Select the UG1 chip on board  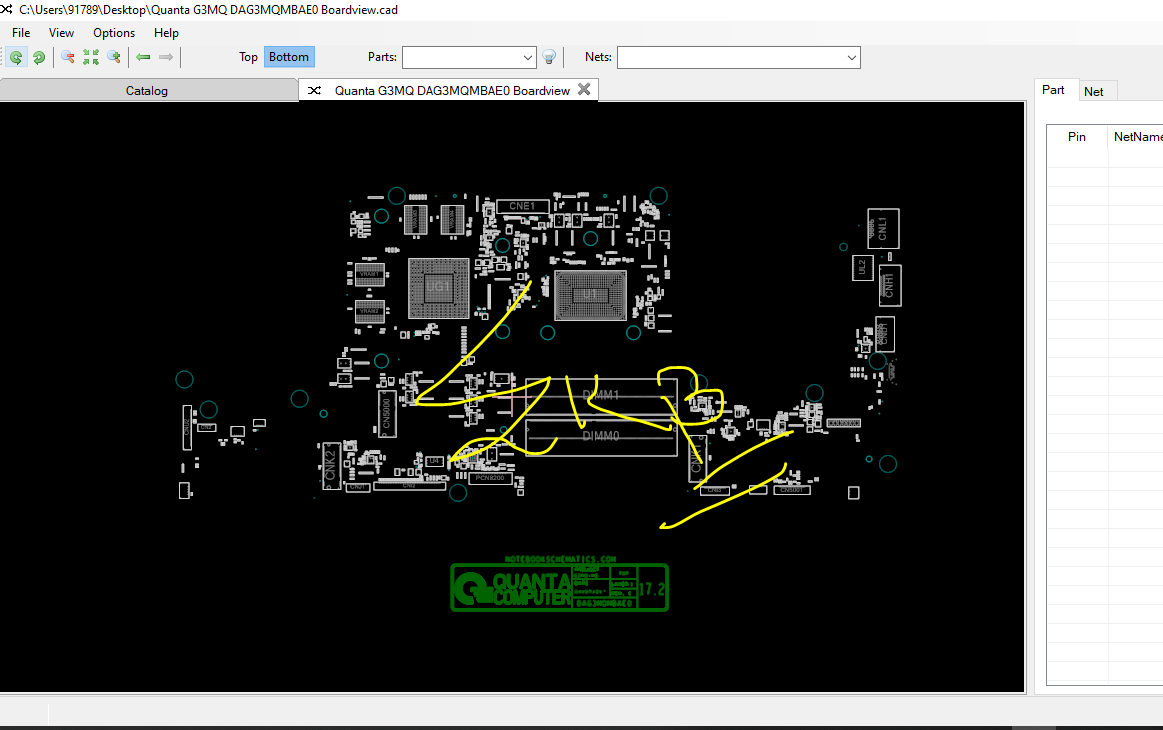pos(438,287)
